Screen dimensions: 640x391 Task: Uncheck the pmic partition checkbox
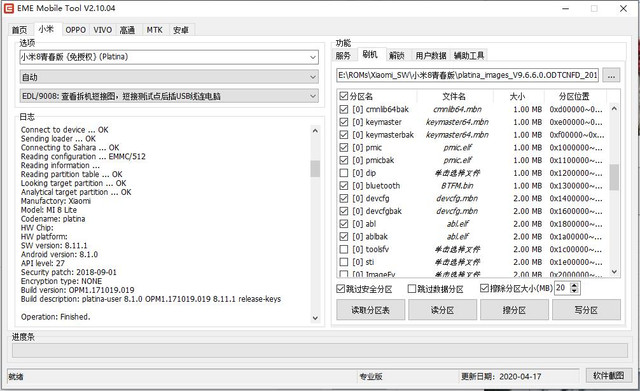pos(344,147)
